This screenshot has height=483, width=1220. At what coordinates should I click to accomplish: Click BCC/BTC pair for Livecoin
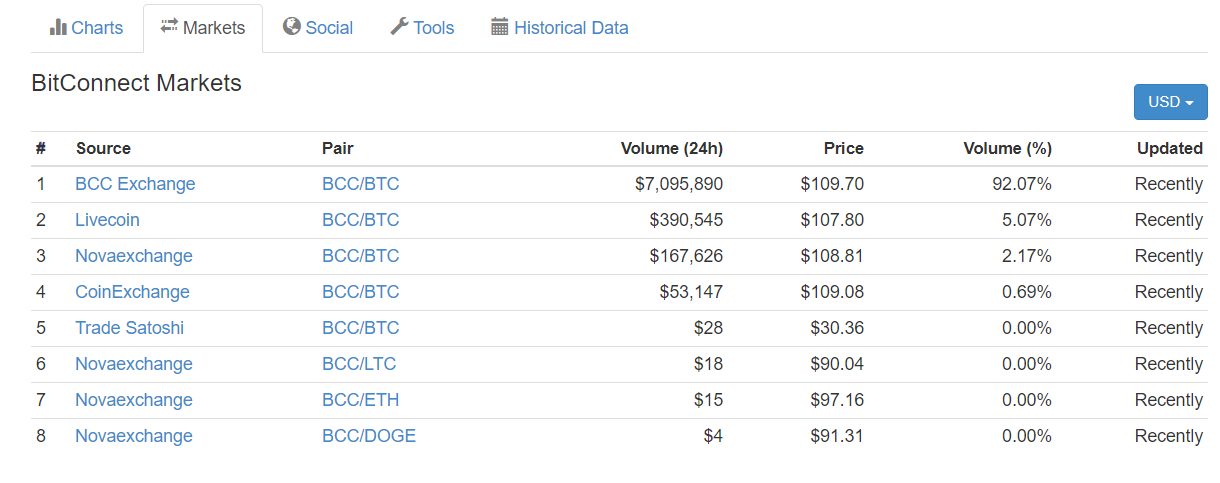[x=360, y=220]
